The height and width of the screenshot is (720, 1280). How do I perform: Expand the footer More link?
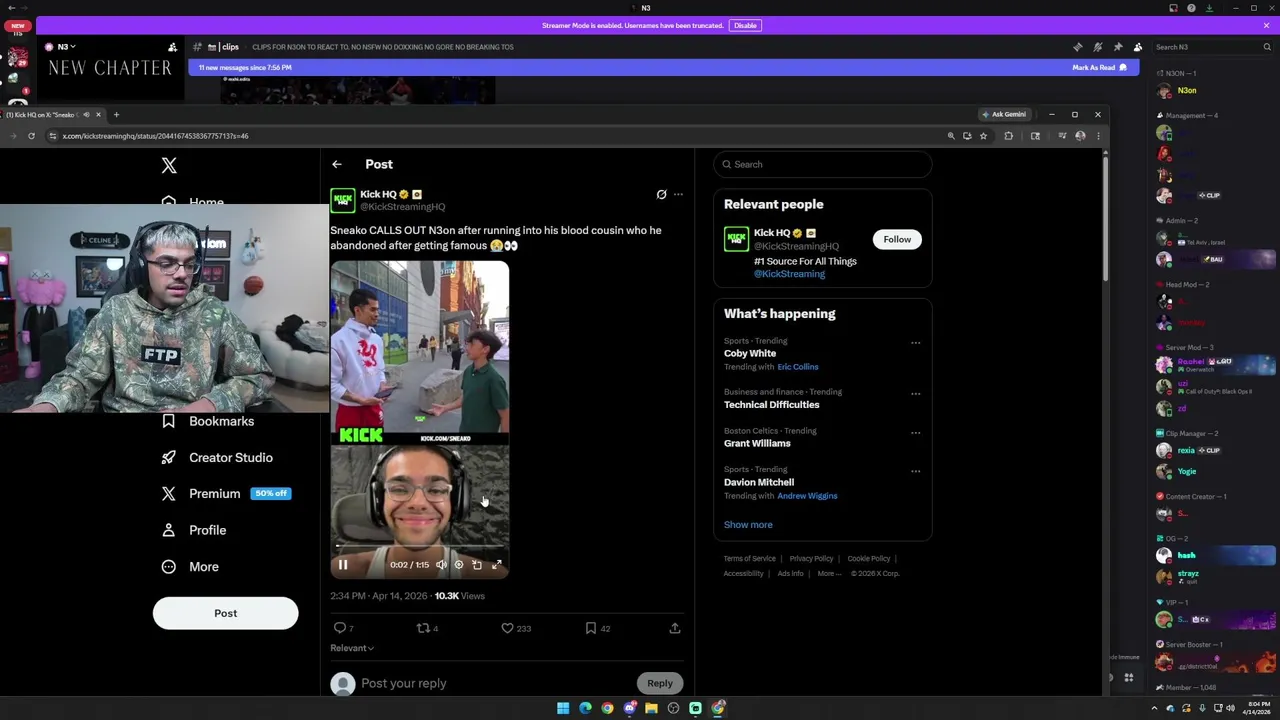[828, 574]
